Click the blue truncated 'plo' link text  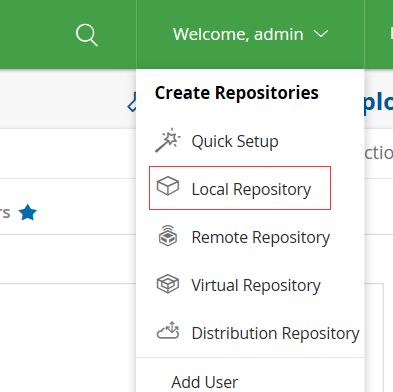[x=378, y=102]
